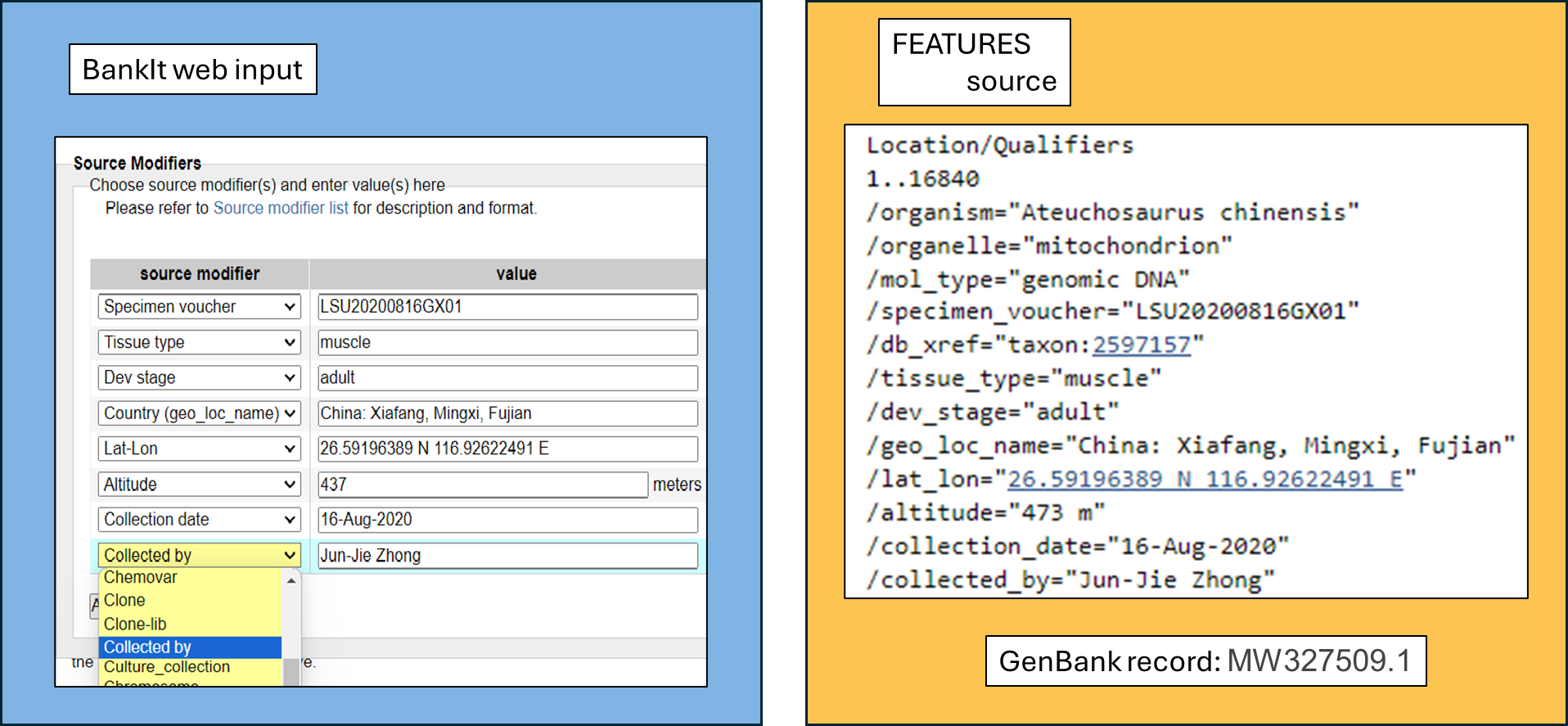Click the meters unit label
Screen dimensions: 1568x726
pyautogui.click(x=677, y=485)
